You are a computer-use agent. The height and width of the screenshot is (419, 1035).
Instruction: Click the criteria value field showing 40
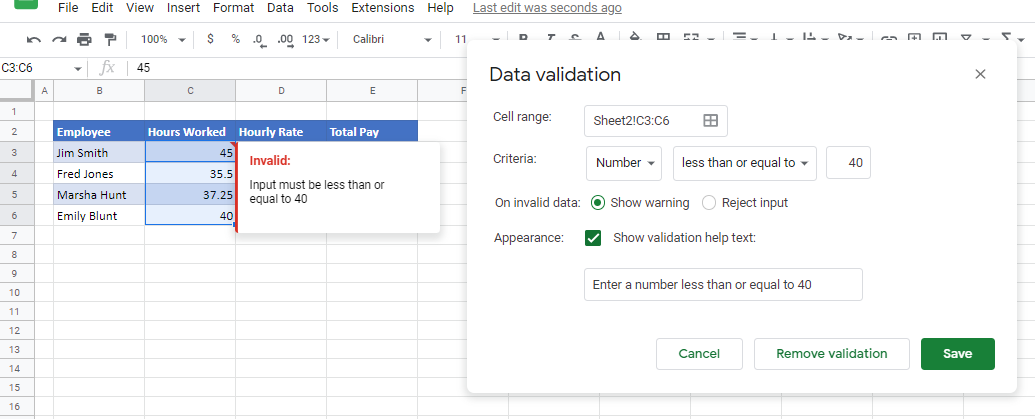coord(848,163)
